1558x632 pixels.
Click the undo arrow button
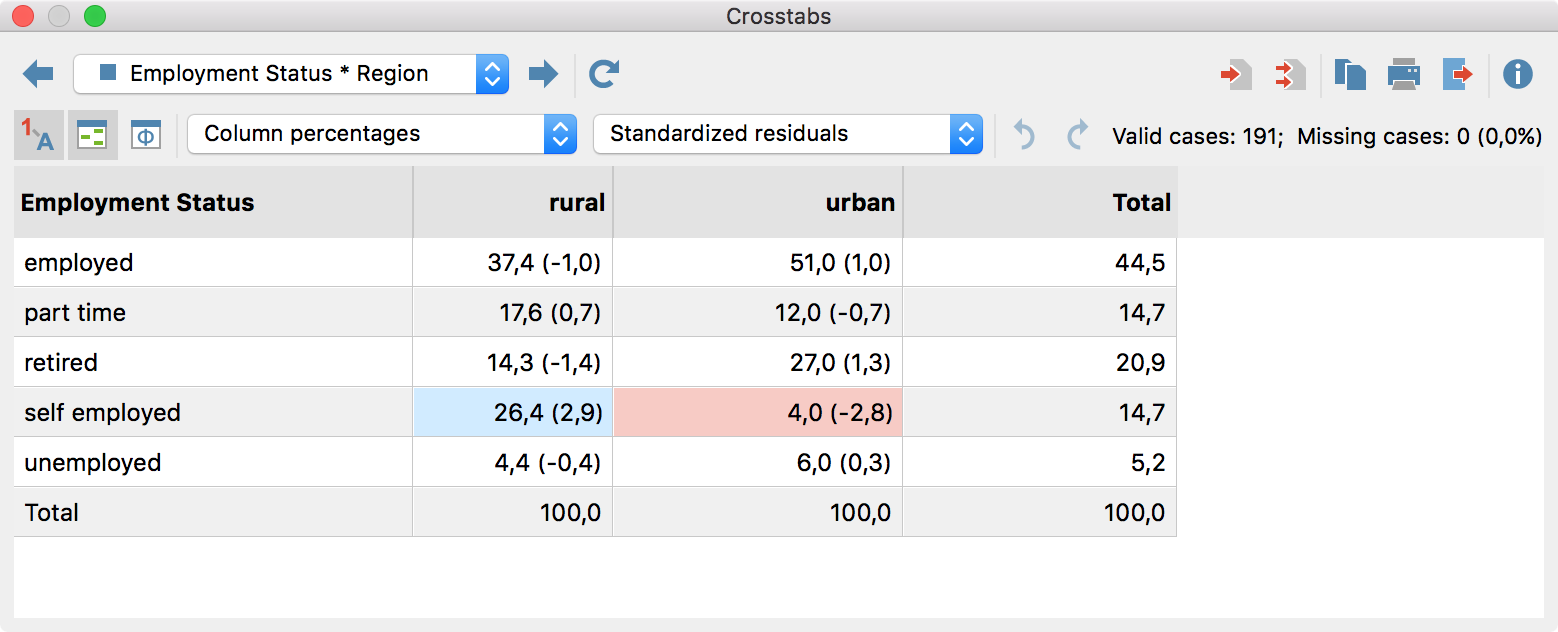[x=1024, y=135]
